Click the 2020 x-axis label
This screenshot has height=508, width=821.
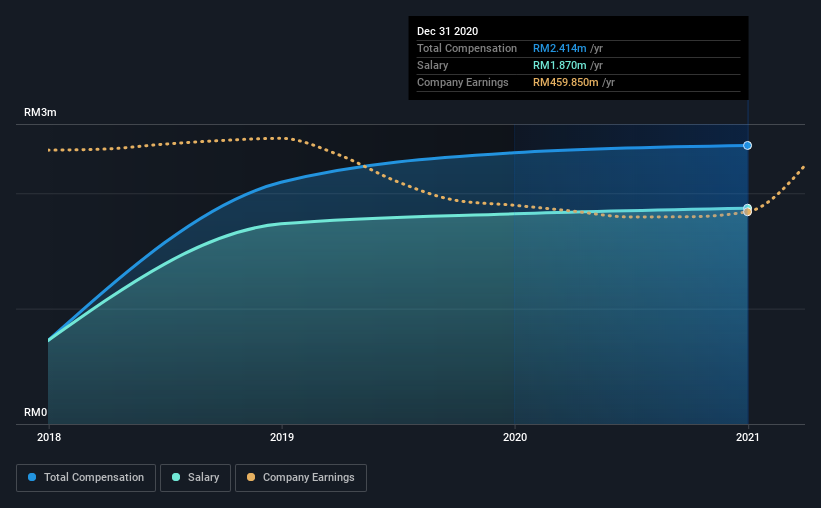click(x=515, y=437)
